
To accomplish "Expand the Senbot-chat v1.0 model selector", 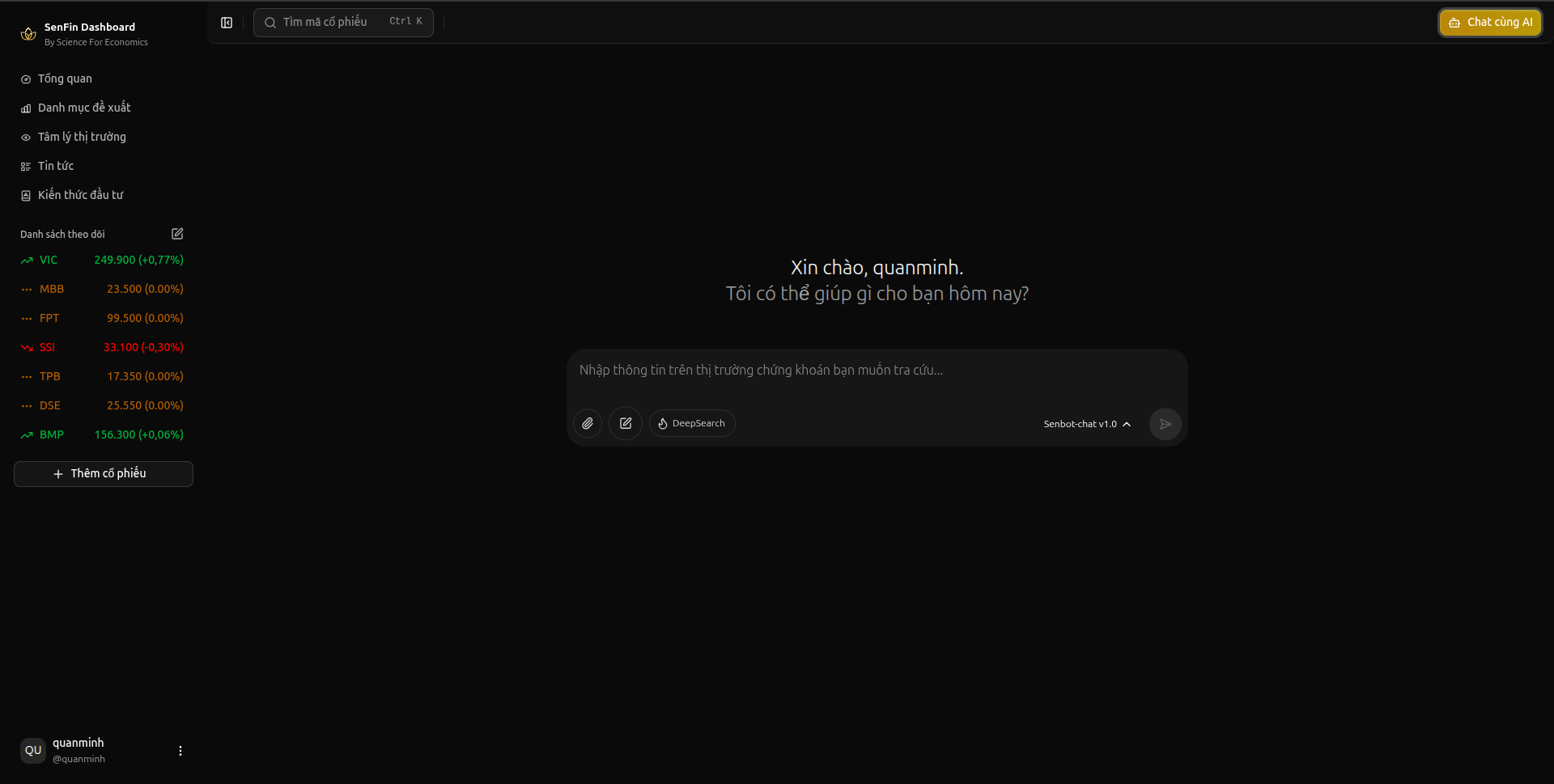I will coord(1086,424).
